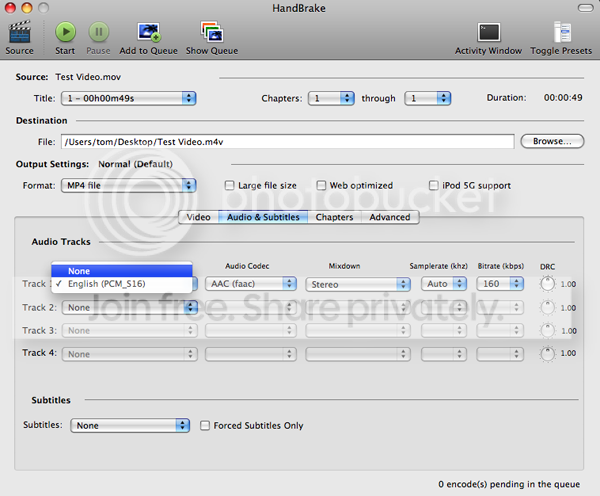The image size is (600, 496).
Task: Switch to the Video tab
Action: pyautogui.click(x=198, y=217)
